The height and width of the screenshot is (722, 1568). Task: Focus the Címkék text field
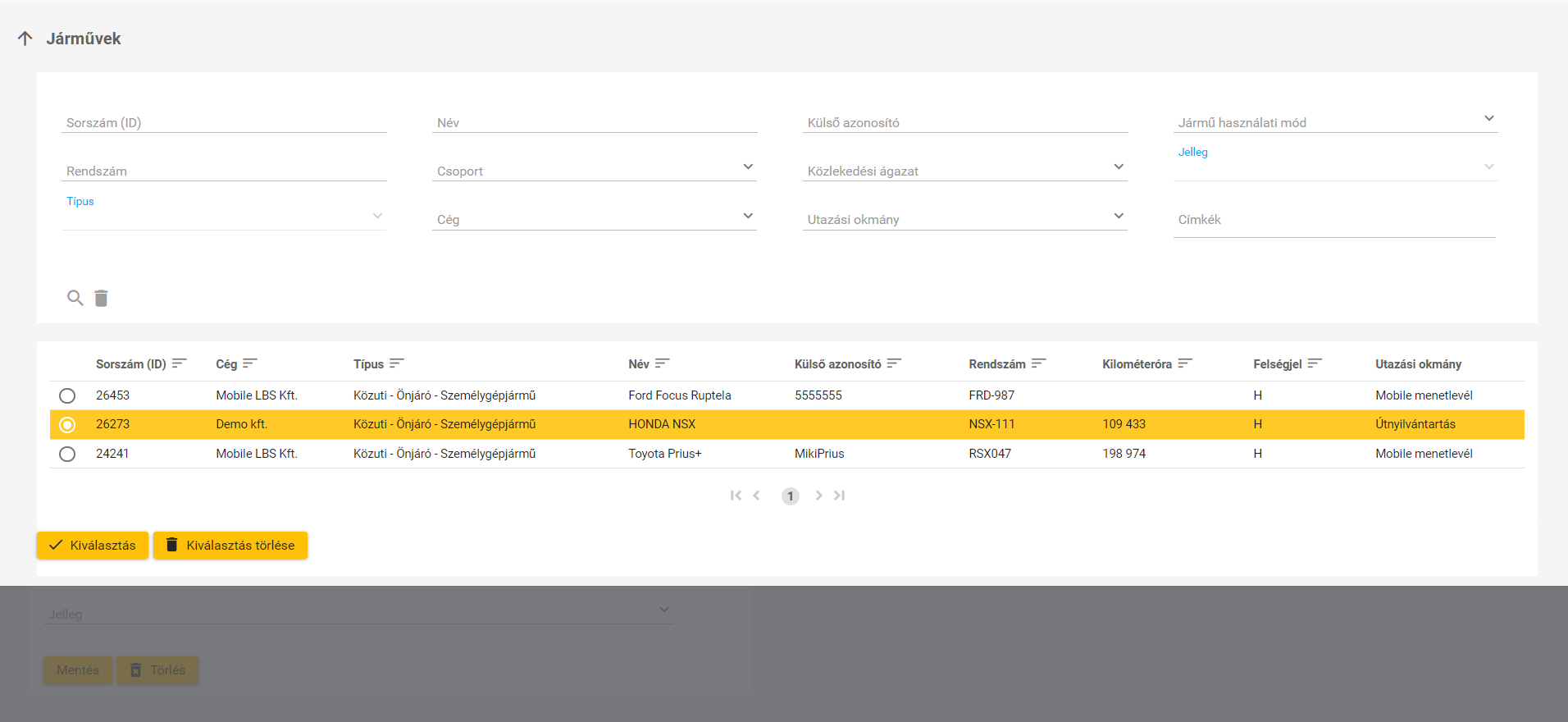click(x=1334, y=220)
